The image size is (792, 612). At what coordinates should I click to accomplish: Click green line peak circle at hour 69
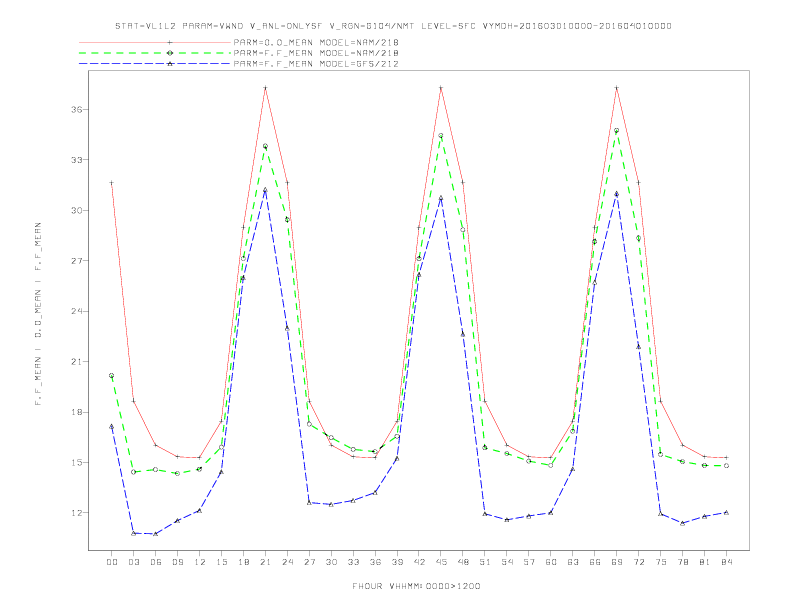tap(617, 130)
